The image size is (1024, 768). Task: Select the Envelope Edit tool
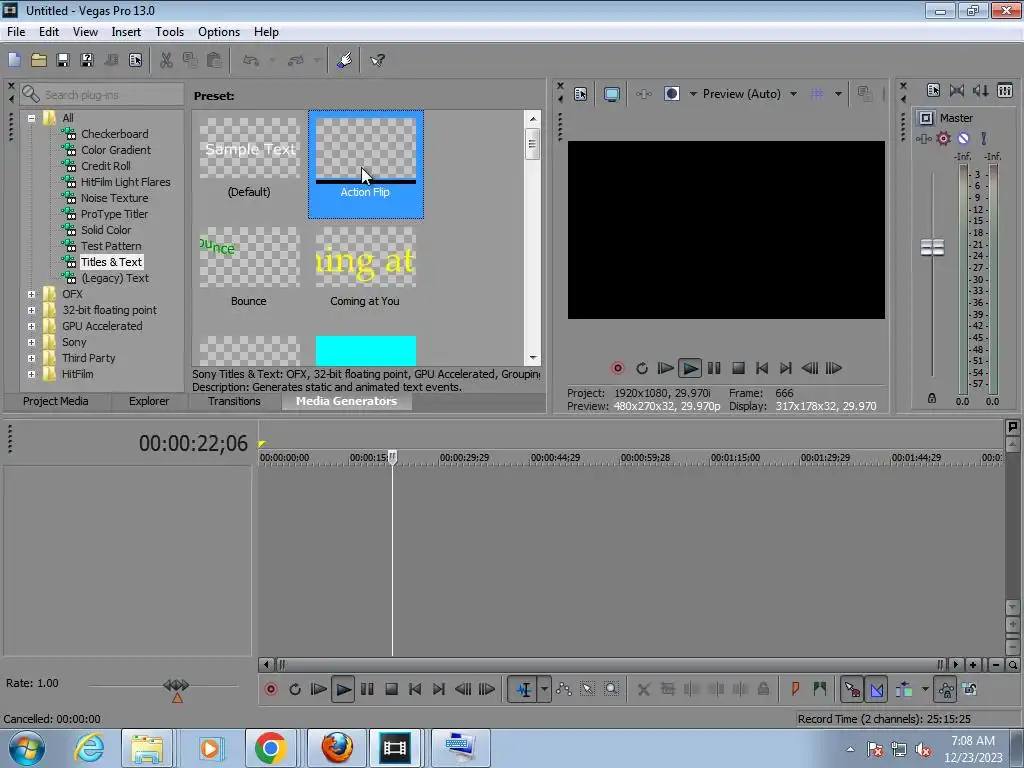(564, 689)
